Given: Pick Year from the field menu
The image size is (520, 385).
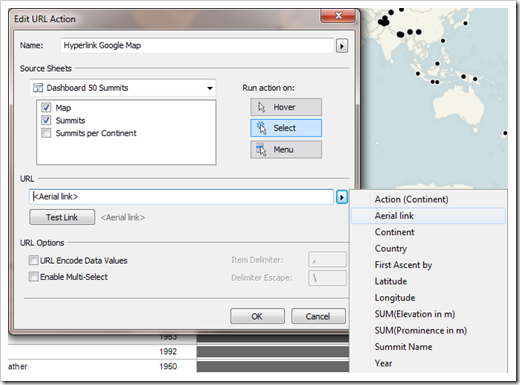Looking at the screenshot, I should pyautogui.click(x=428, y=363).
